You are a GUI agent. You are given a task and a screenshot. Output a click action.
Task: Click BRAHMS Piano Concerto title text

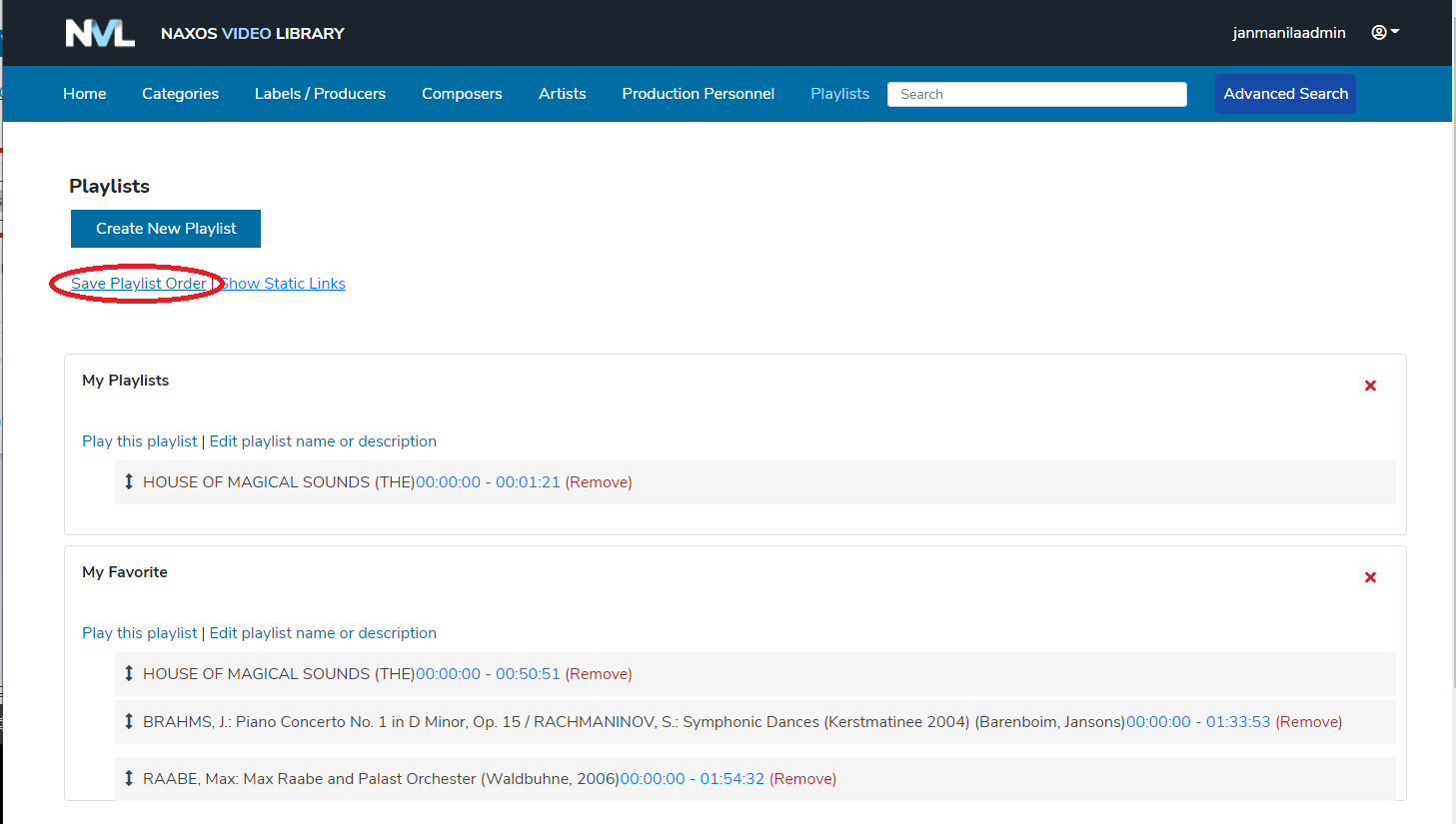click(634, 722)
